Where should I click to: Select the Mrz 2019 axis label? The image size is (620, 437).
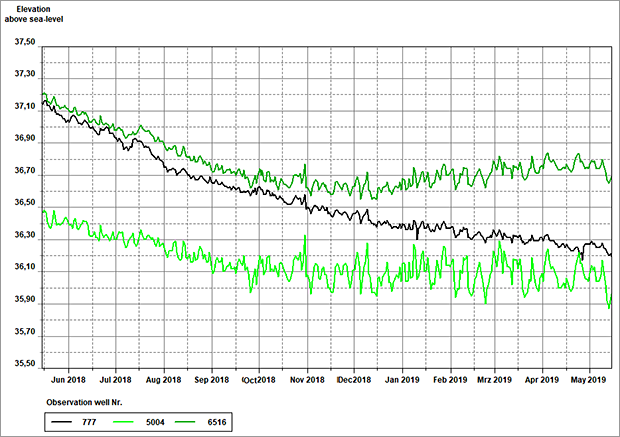tap(494, 380)
